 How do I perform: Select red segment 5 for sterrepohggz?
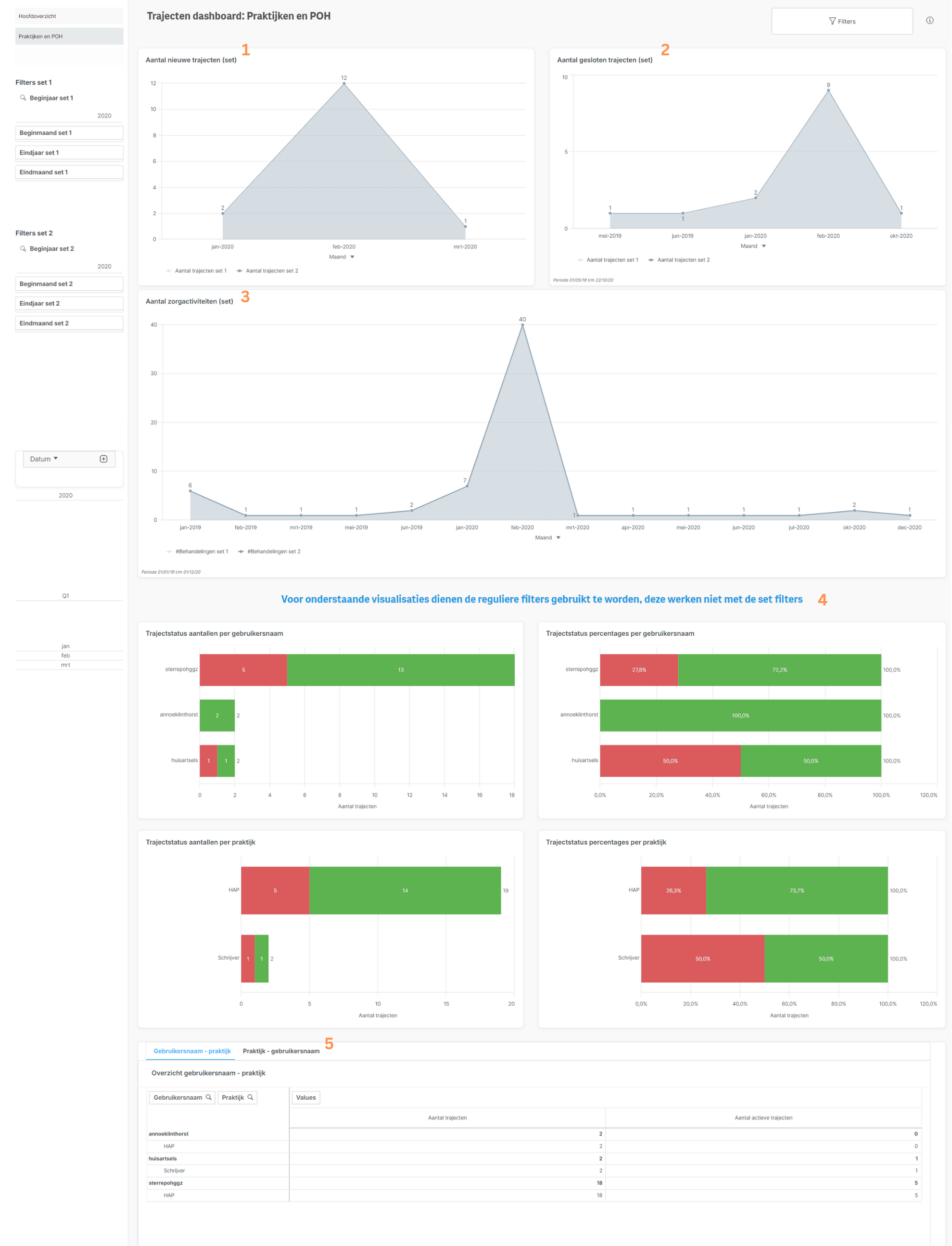(243, 670)
